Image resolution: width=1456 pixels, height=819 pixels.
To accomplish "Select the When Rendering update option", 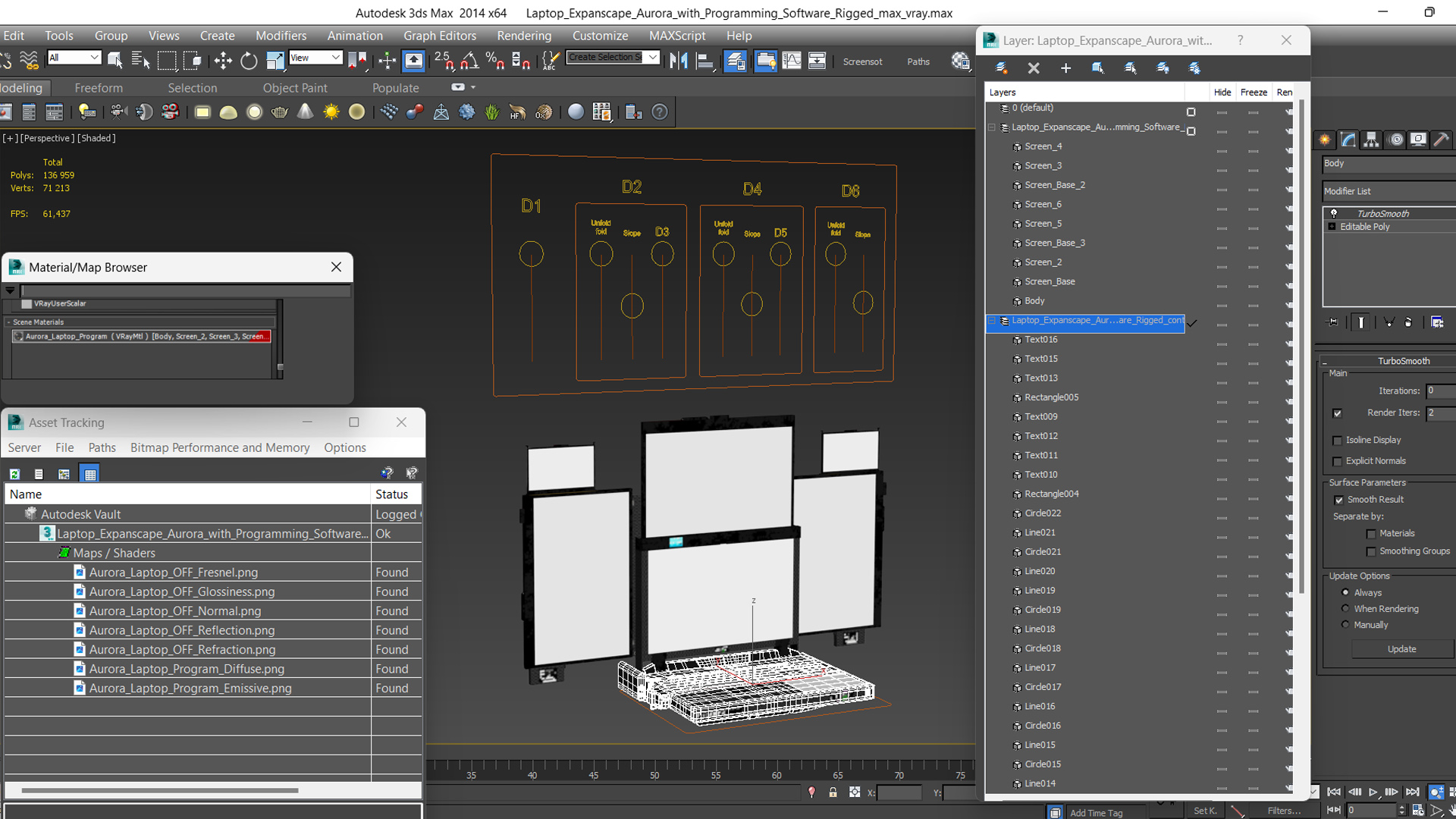I will [x=1345, y=609].
